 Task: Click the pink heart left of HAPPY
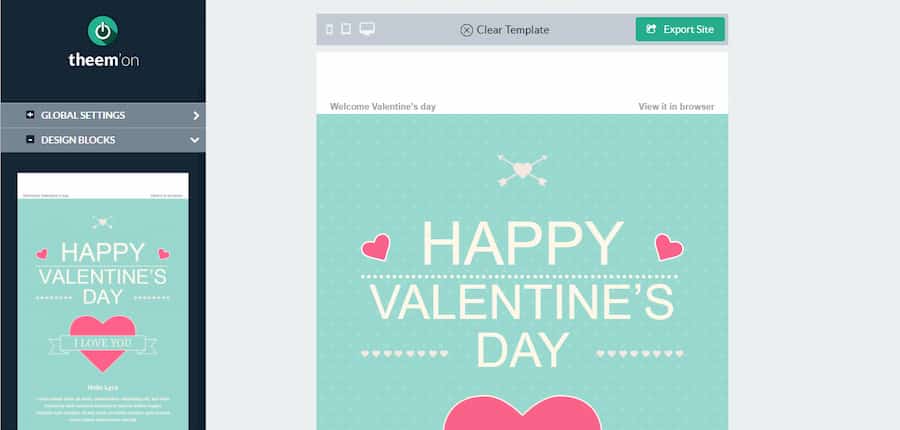pyautogui.click(x=376, y=247)
